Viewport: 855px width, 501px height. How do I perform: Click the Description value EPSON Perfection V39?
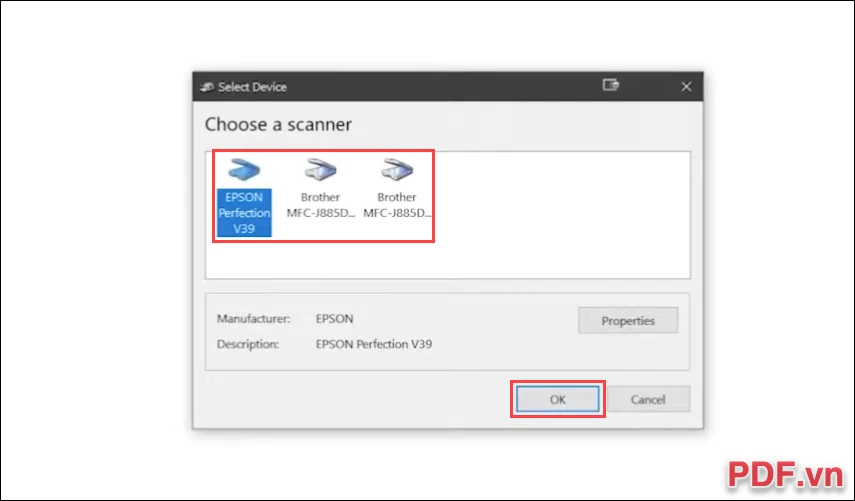pyautogui.click(x=374, y=344)
